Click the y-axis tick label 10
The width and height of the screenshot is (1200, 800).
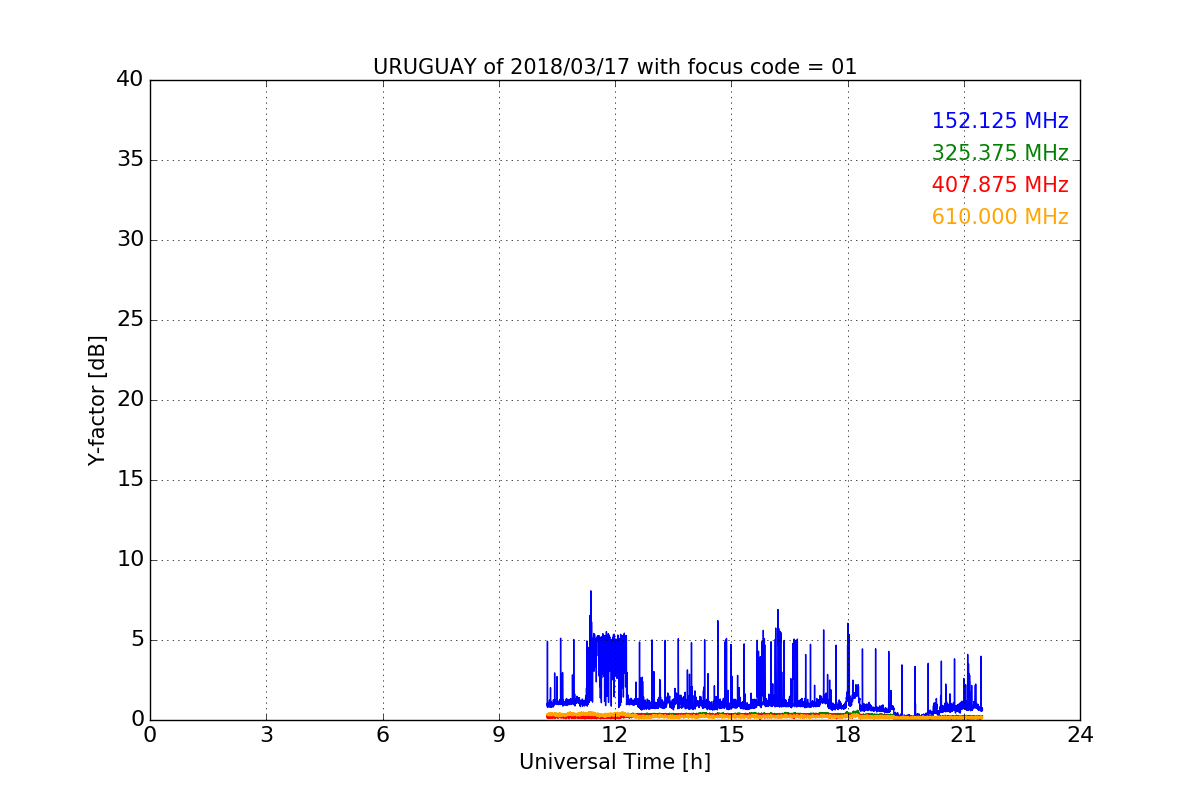130,560
